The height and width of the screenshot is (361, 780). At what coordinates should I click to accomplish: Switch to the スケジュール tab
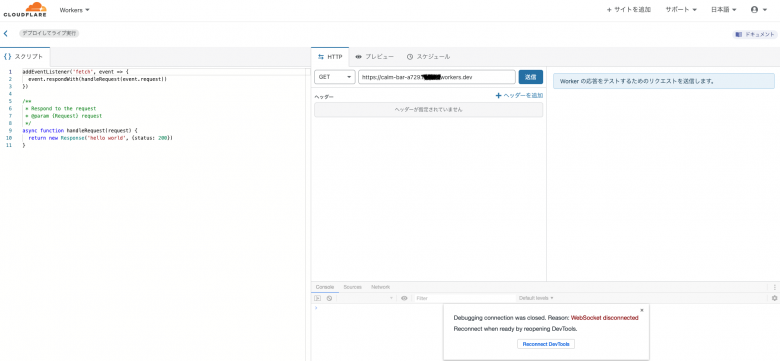[428, 57]
